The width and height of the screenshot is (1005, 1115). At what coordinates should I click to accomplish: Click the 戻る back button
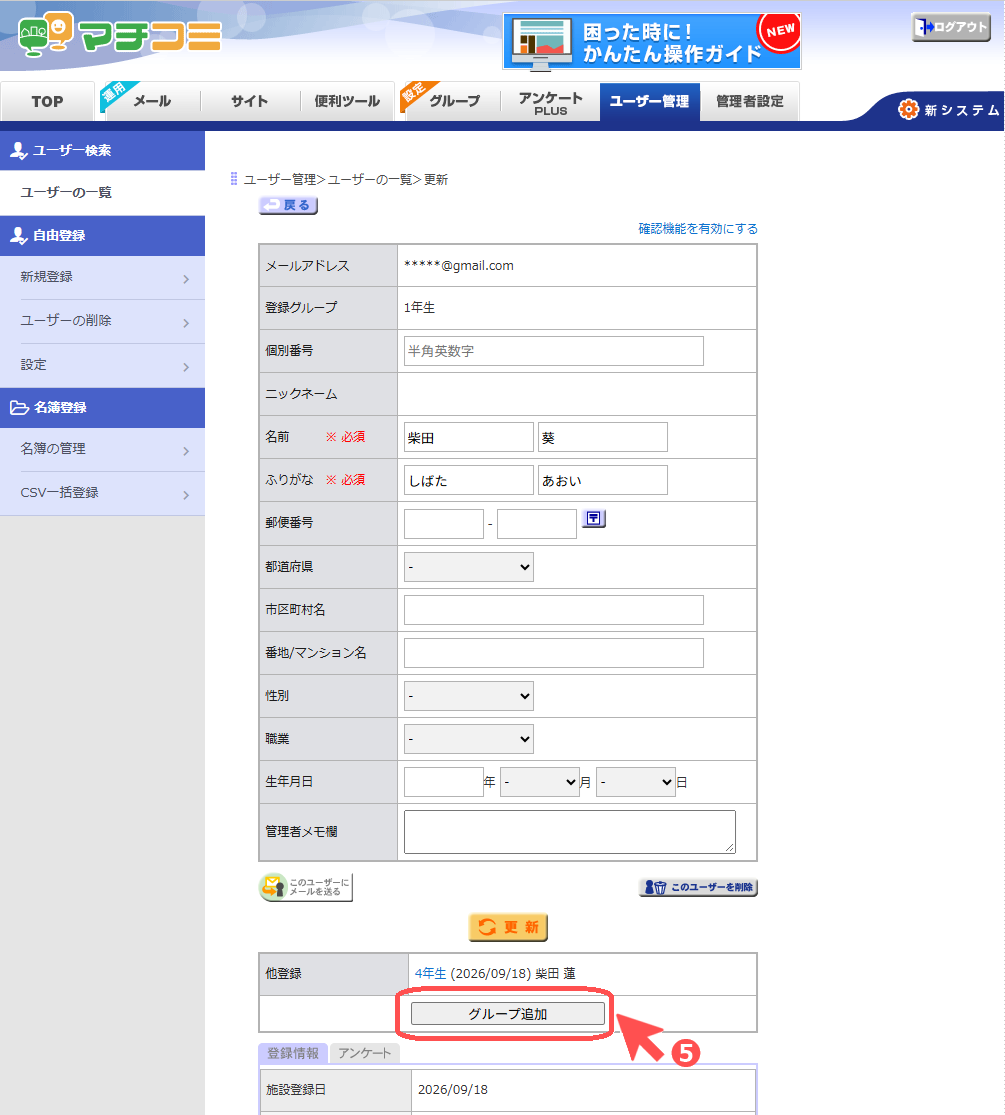[288, 206]
